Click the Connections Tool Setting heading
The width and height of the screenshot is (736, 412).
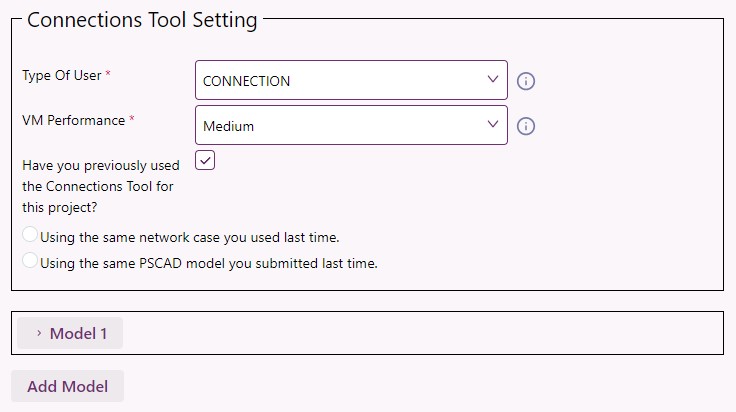(x=142, y=20)
